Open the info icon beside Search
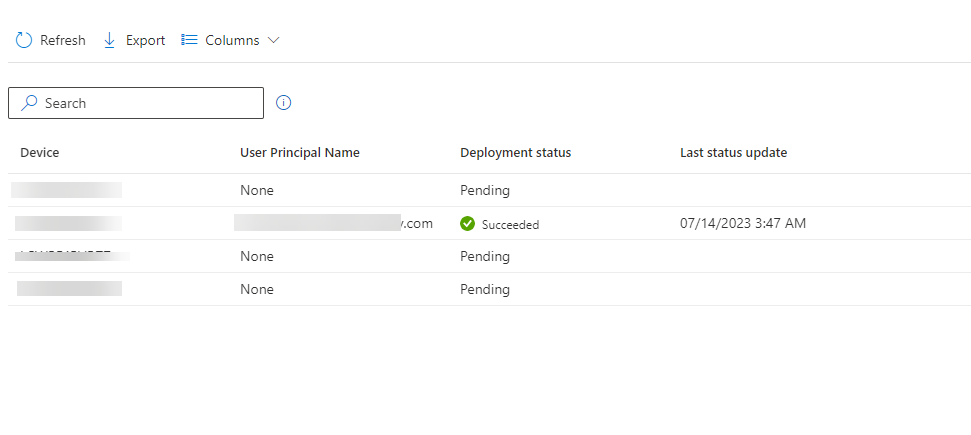The height and width of the screenshot is (435, 971). click(284, 103)
